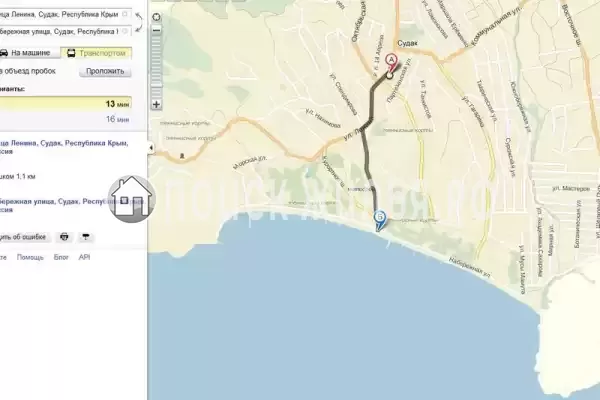The image size is (600, 400).
Task: Click route start marker A on map
Action: pyautogui.click(x=391, y=64)
